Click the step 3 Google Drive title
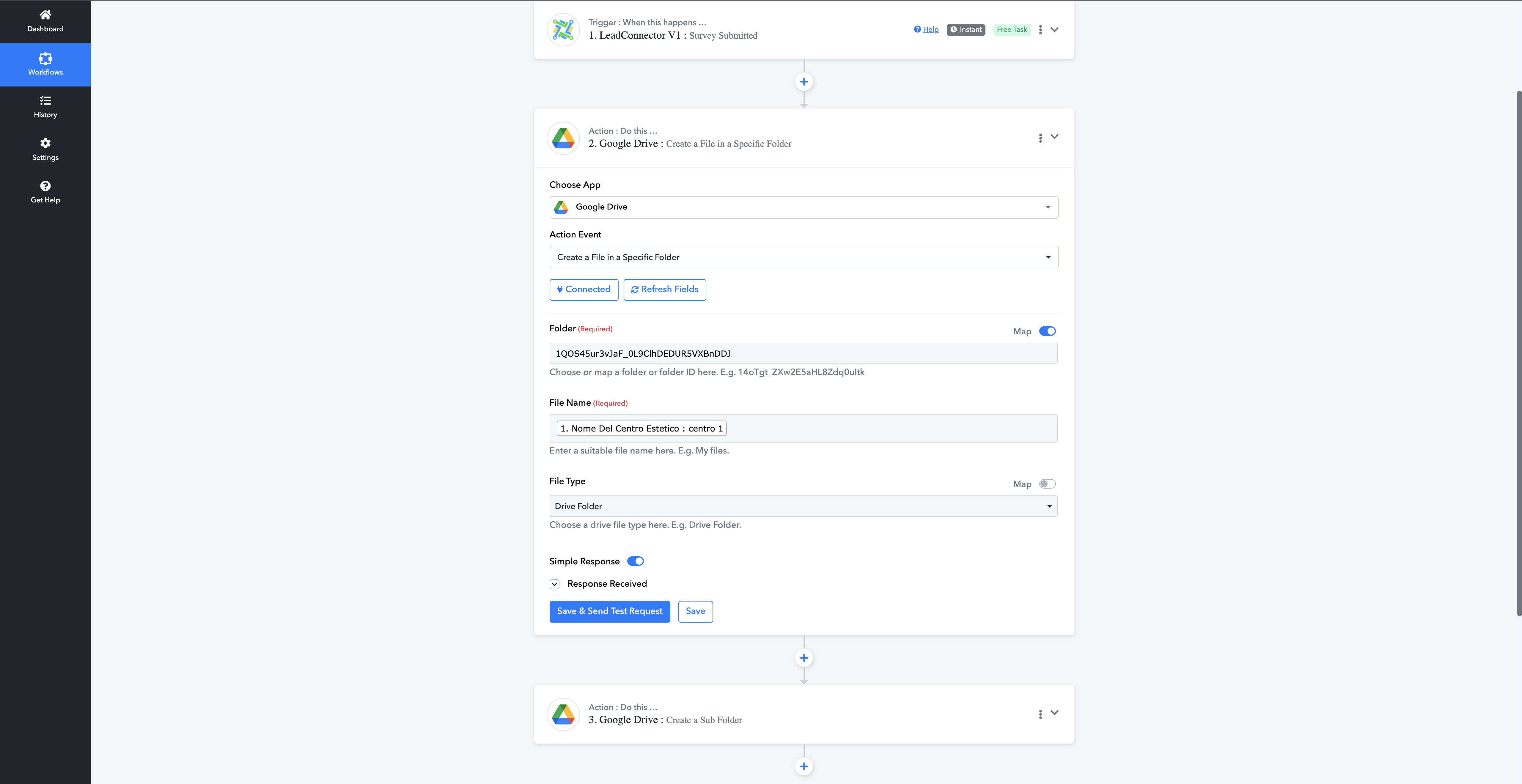The height and width of the screenshot is (784, 1522). pyautogui.click(x=665, y=720)
